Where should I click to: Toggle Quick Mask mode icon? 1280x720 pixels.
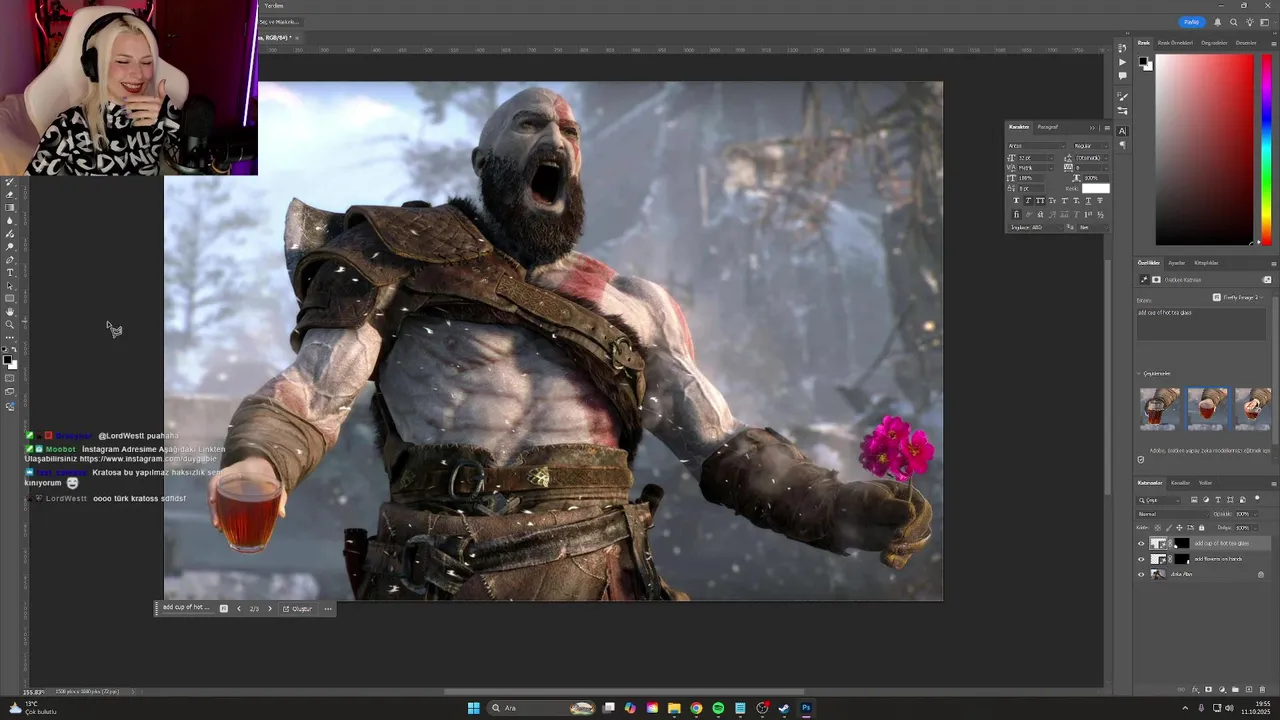click(10, 378)
